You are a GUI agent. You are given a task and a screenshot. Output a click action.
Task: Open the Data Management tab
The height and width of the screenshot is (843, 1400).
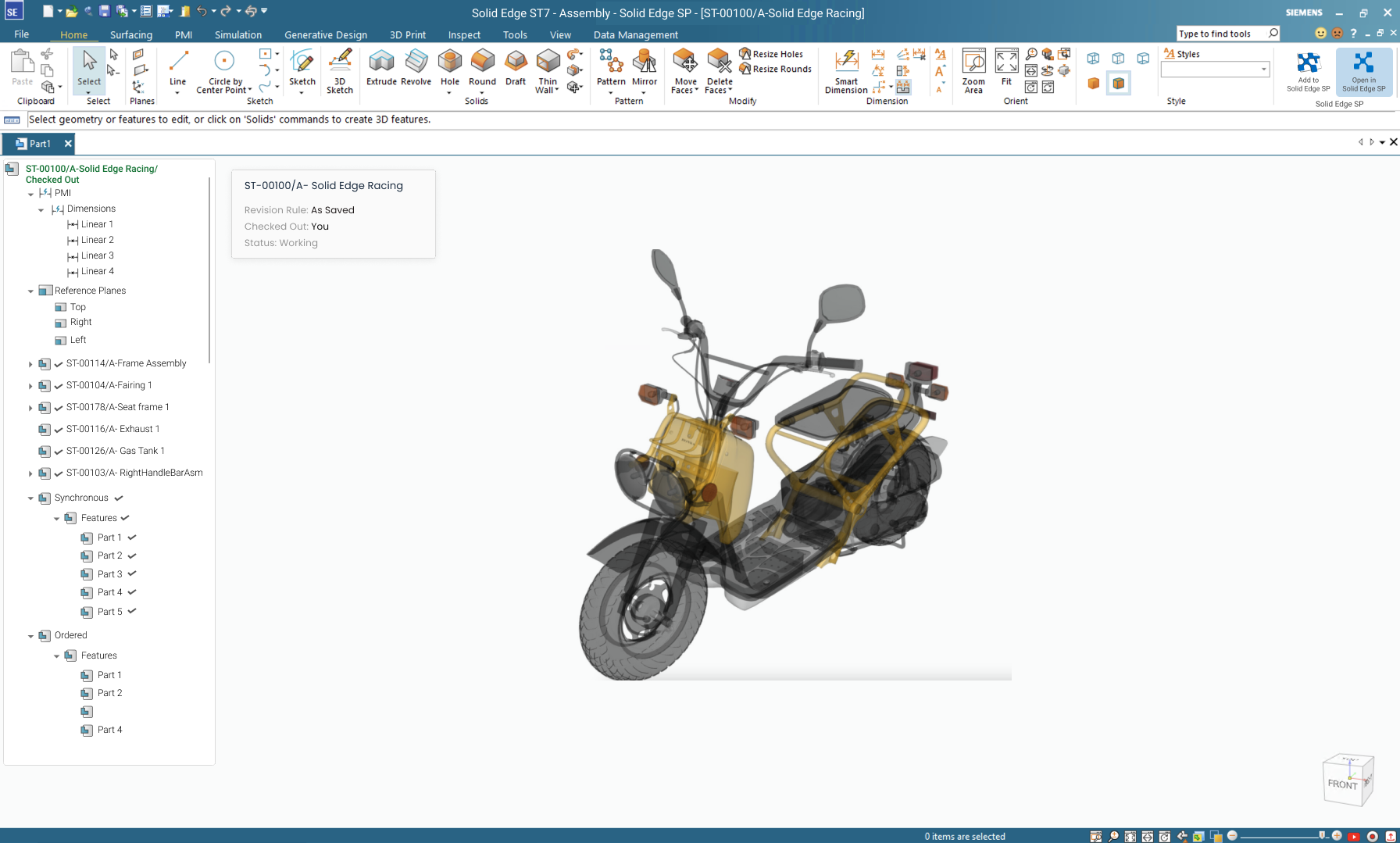point(636,34)
